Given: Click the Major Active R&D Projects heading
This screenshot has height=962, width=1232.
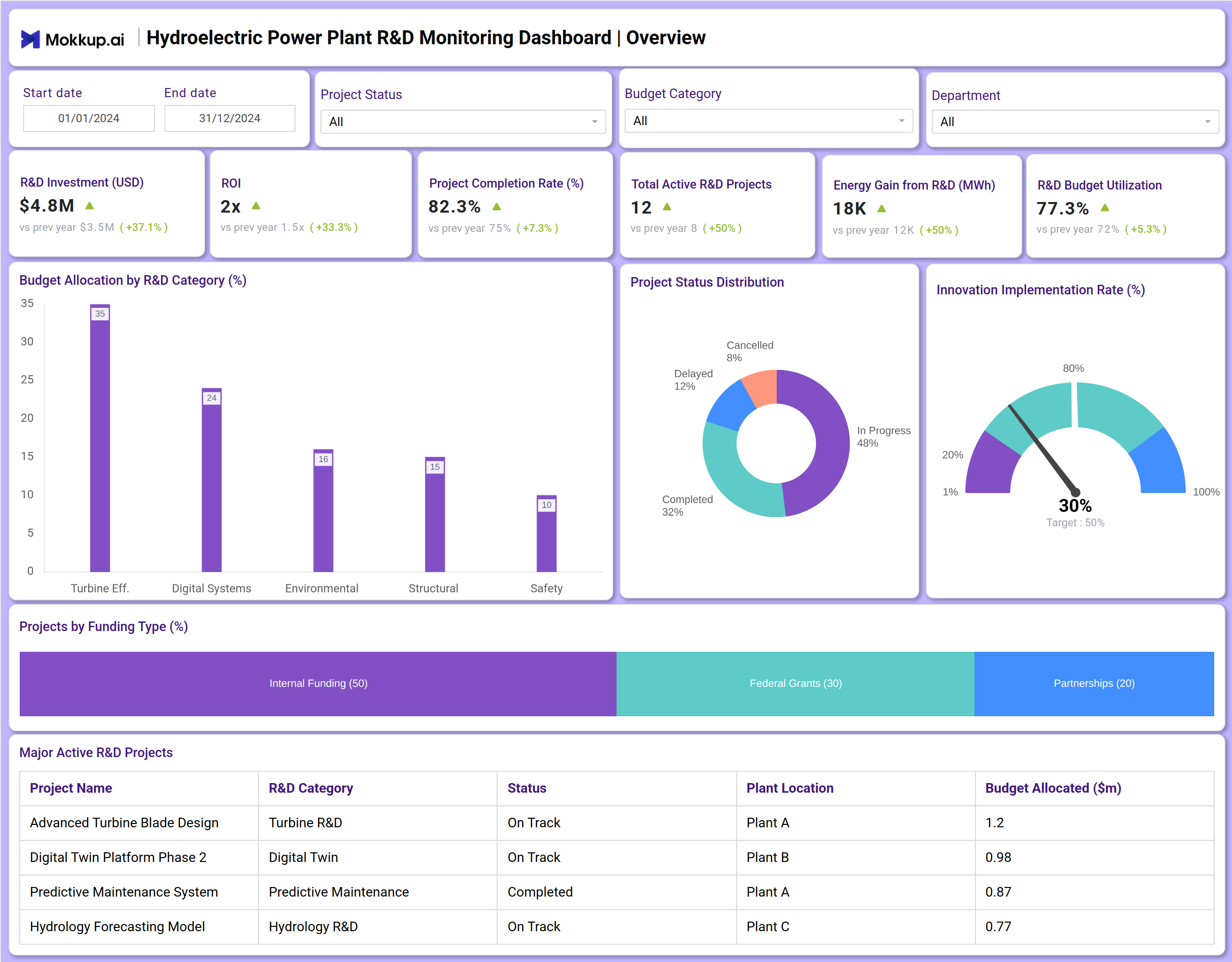Looking at the screenshot, I should tap(96, 753).
